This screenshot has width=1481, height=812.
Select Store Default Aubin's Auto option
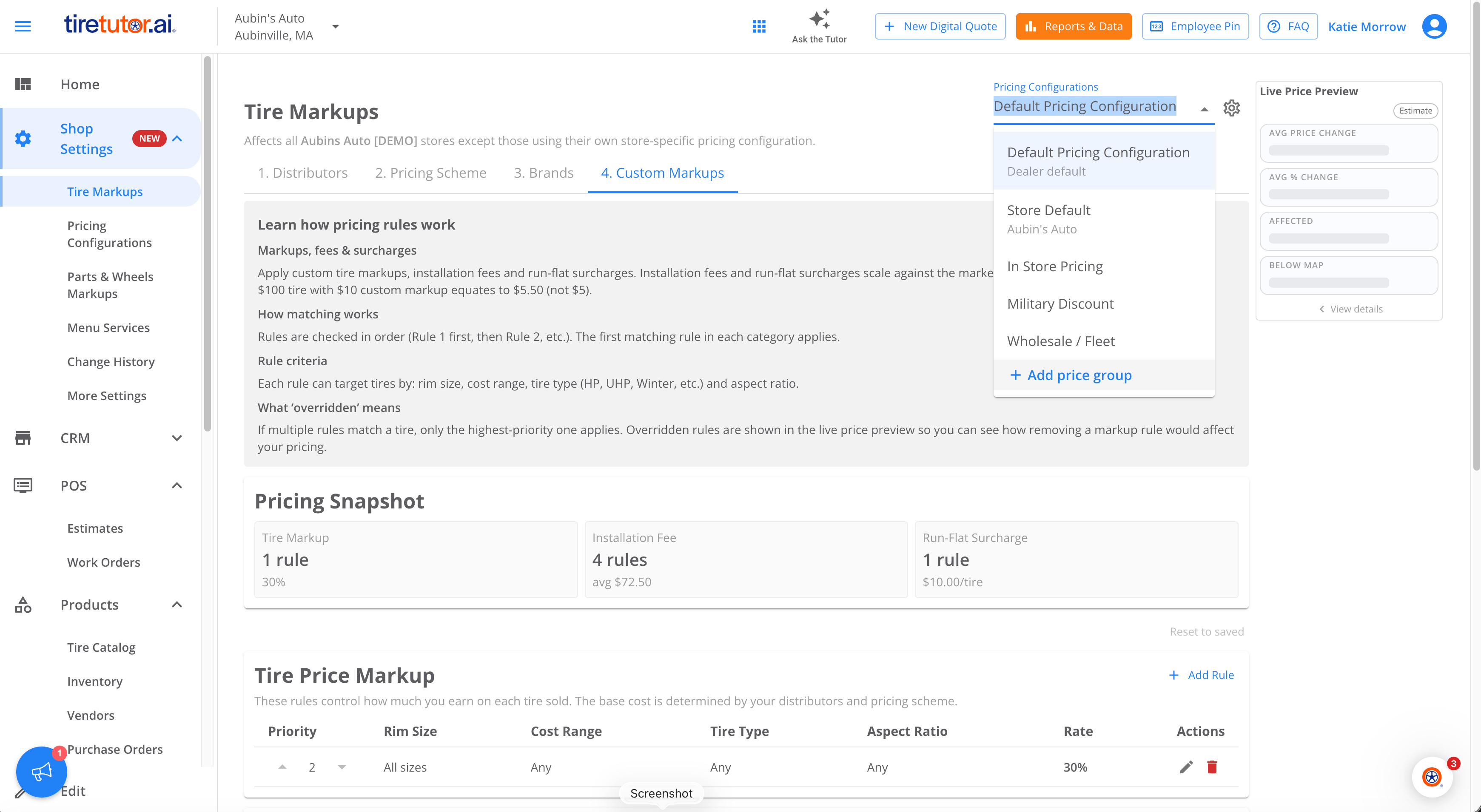coord(1103,219)
